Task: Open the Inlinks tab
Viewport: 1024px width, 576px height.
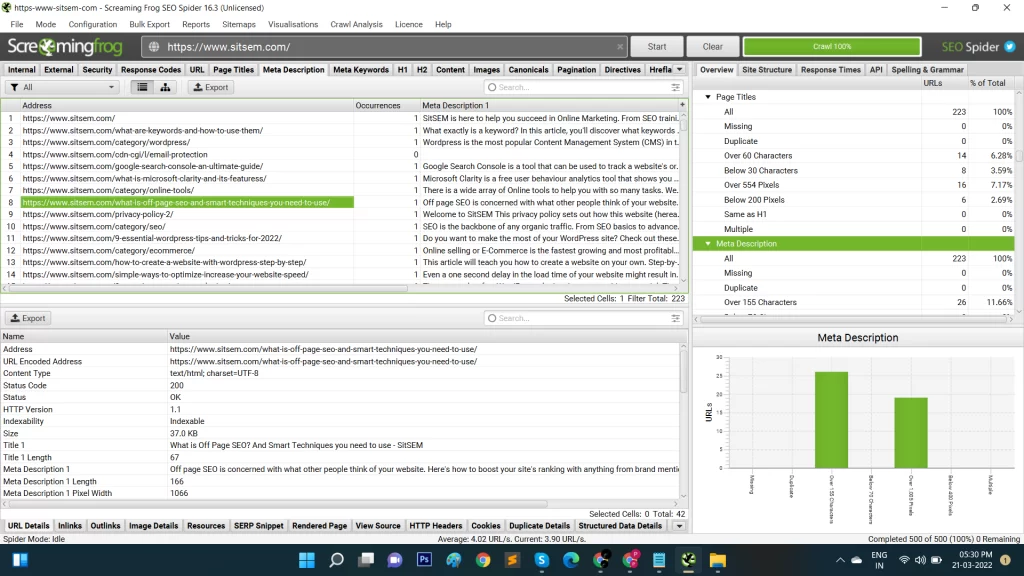Action: tap(70, 526)
